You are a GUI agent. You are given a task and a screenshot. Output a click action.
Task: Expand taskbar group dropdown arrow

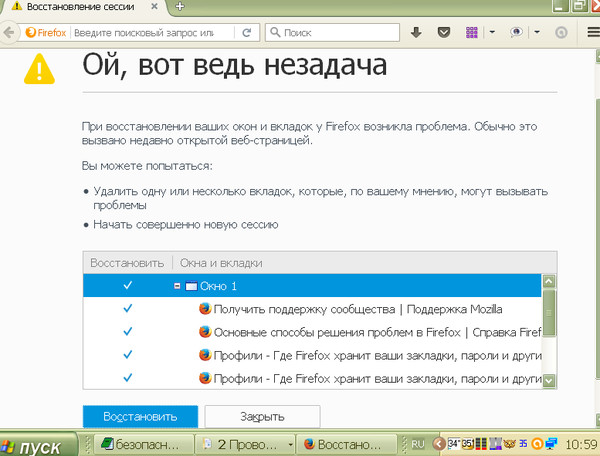290,444
